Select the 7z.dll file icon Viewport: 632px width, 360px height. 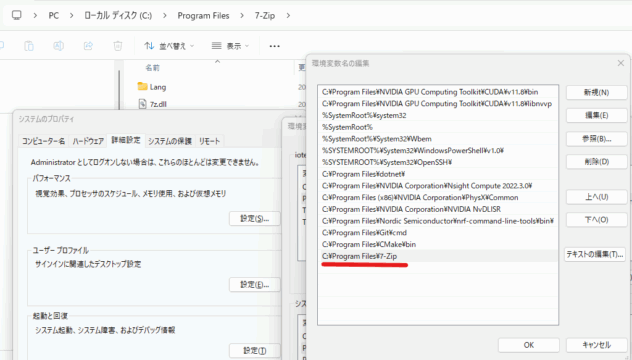(142, 104)
